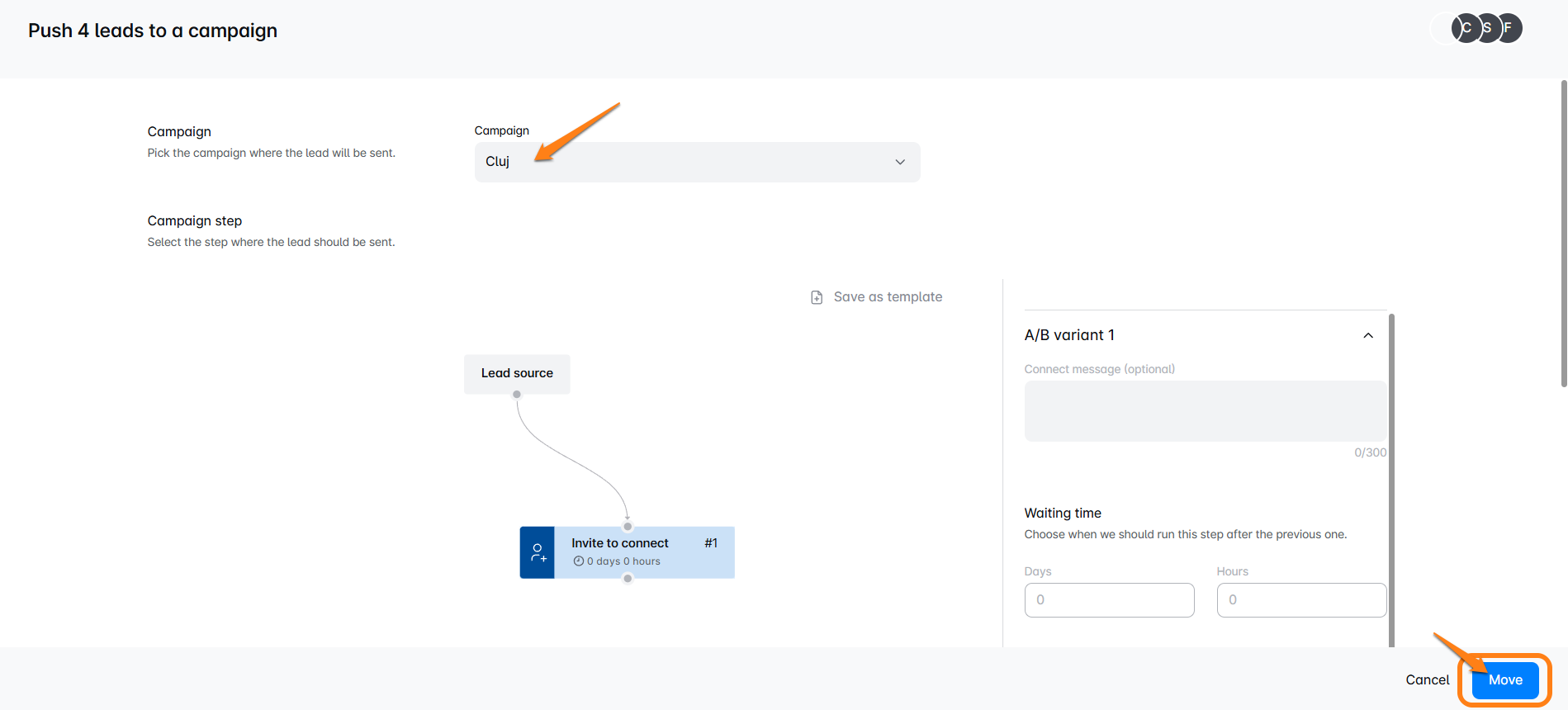Viewport: 1568px width, 710px height.
Task: Click the bottom connector dot of Invite to connect
Action: point(628,579)
